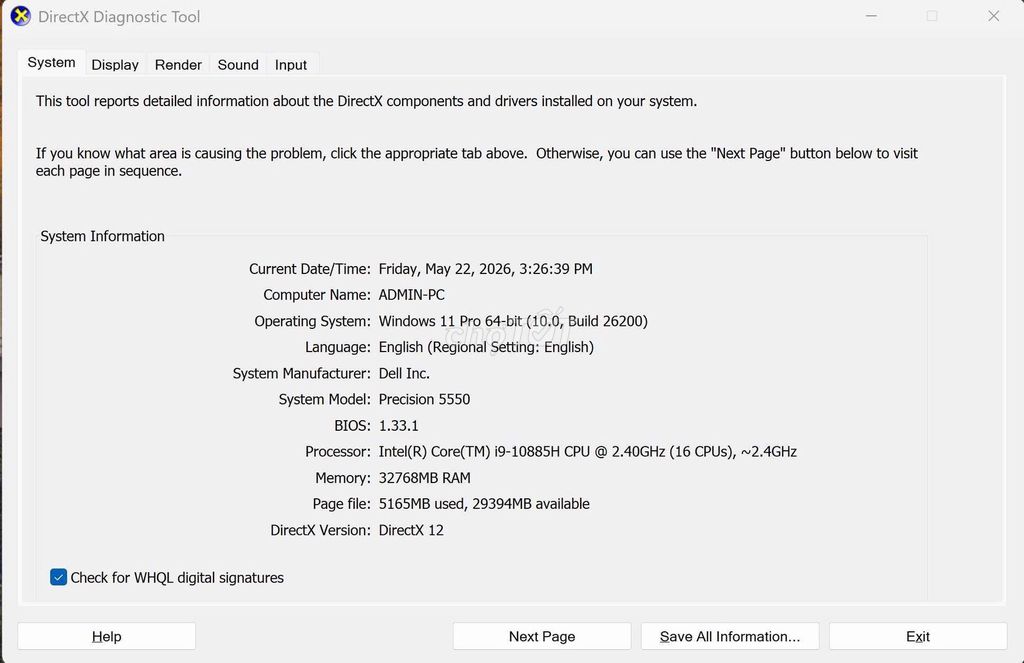Exit the diagnostic tool
Viewport: 1024px width, 663px height.
(918, 636)
